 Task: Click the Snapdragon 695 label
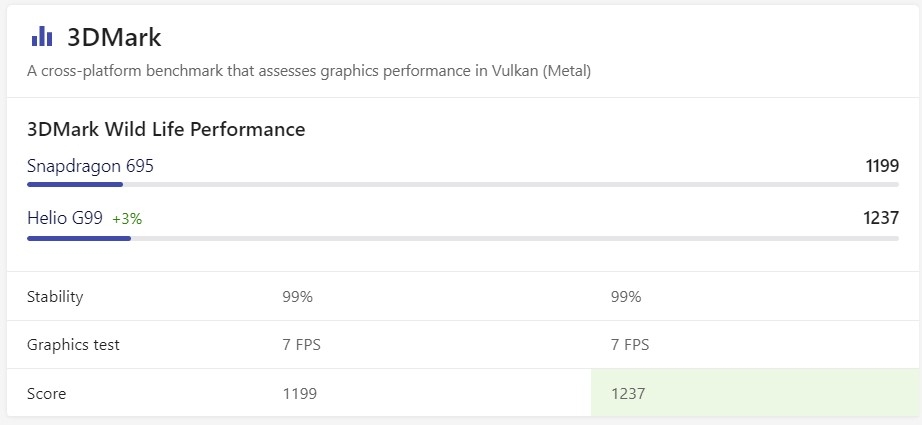pyautogui.click(x=90, y=166)
